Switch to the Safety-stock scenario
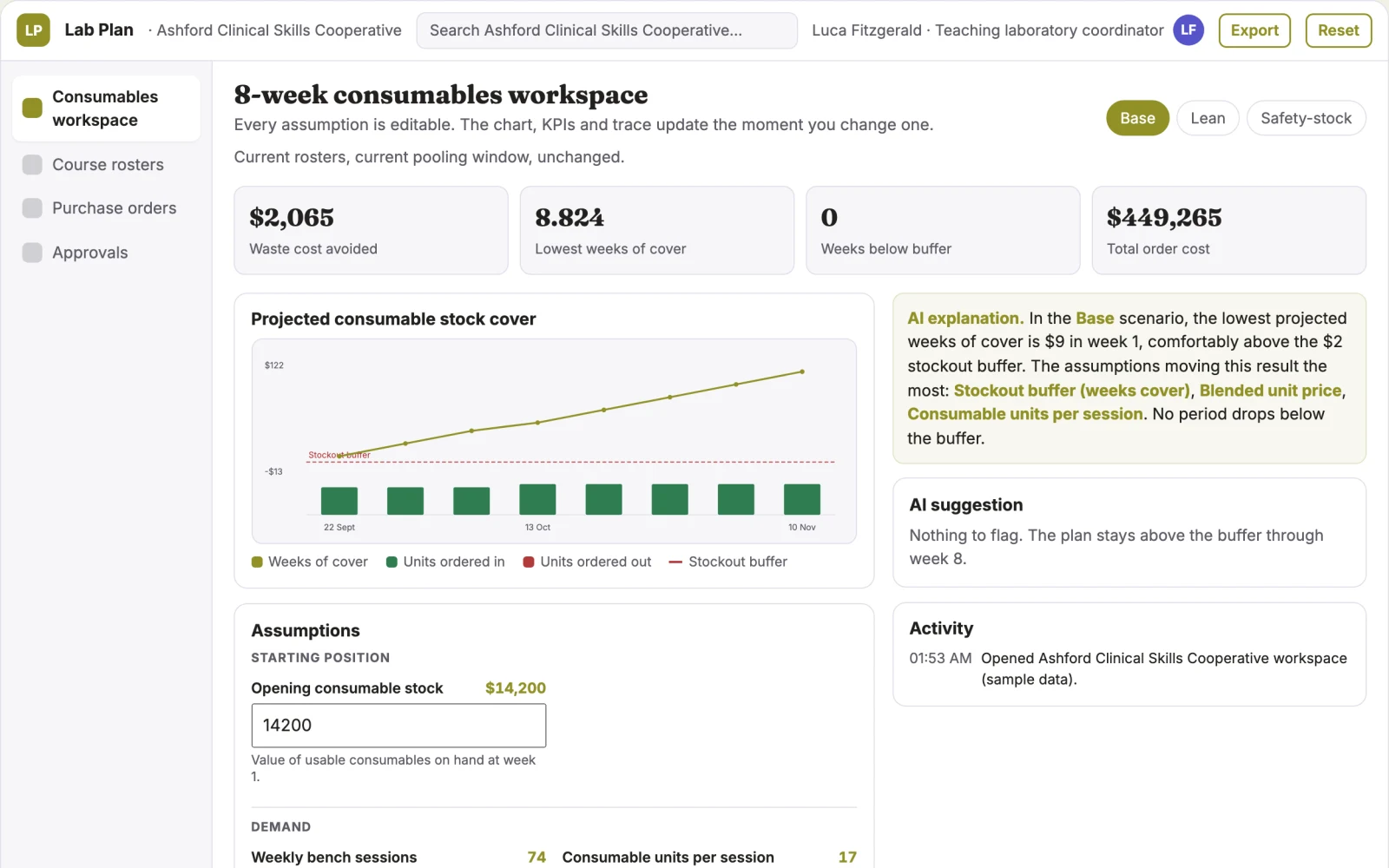This screenshot has width=1389, height=868. (x=1306, y=118)
